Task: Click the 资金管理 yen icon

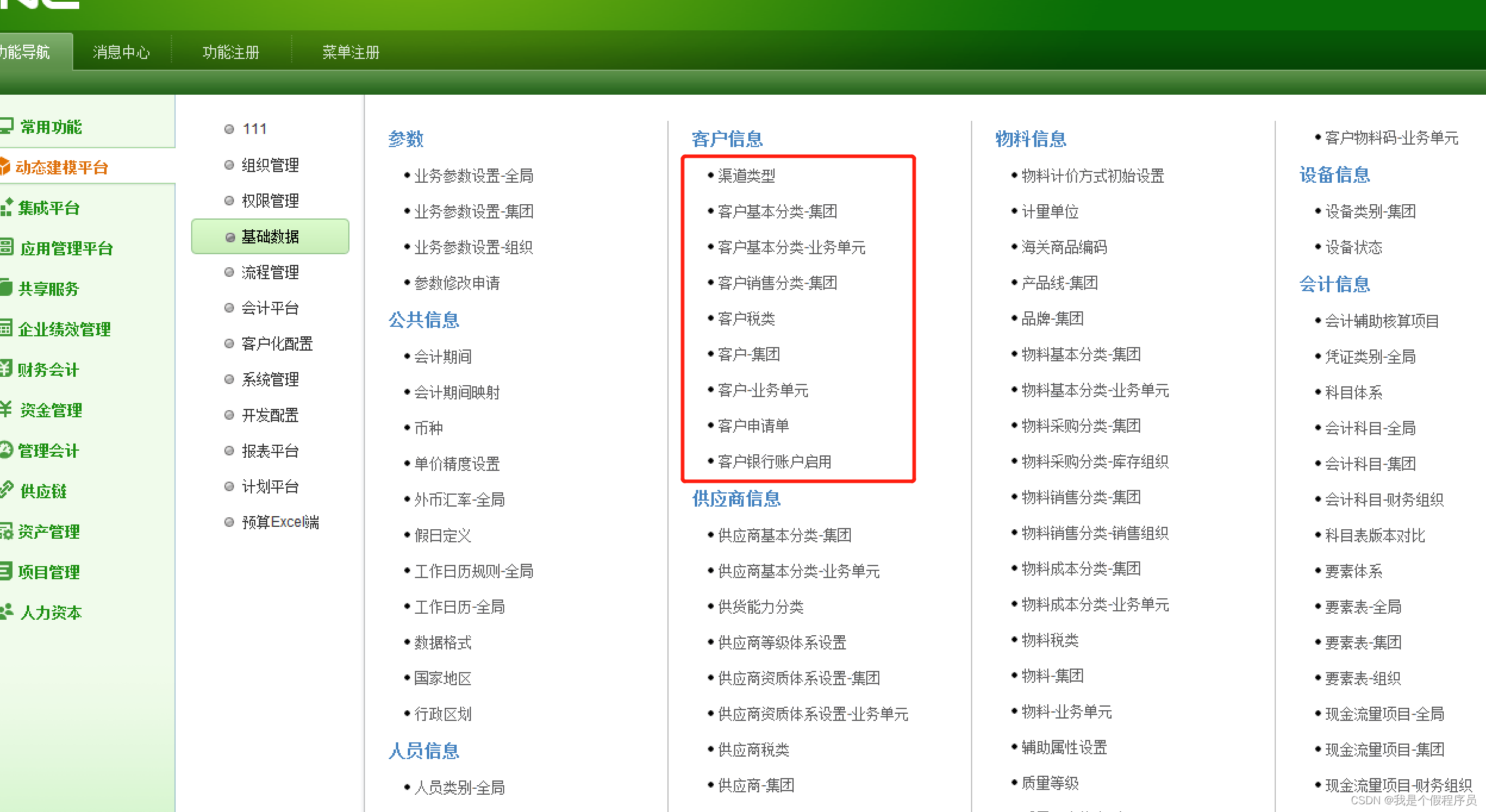Action: tap(6, 410)
